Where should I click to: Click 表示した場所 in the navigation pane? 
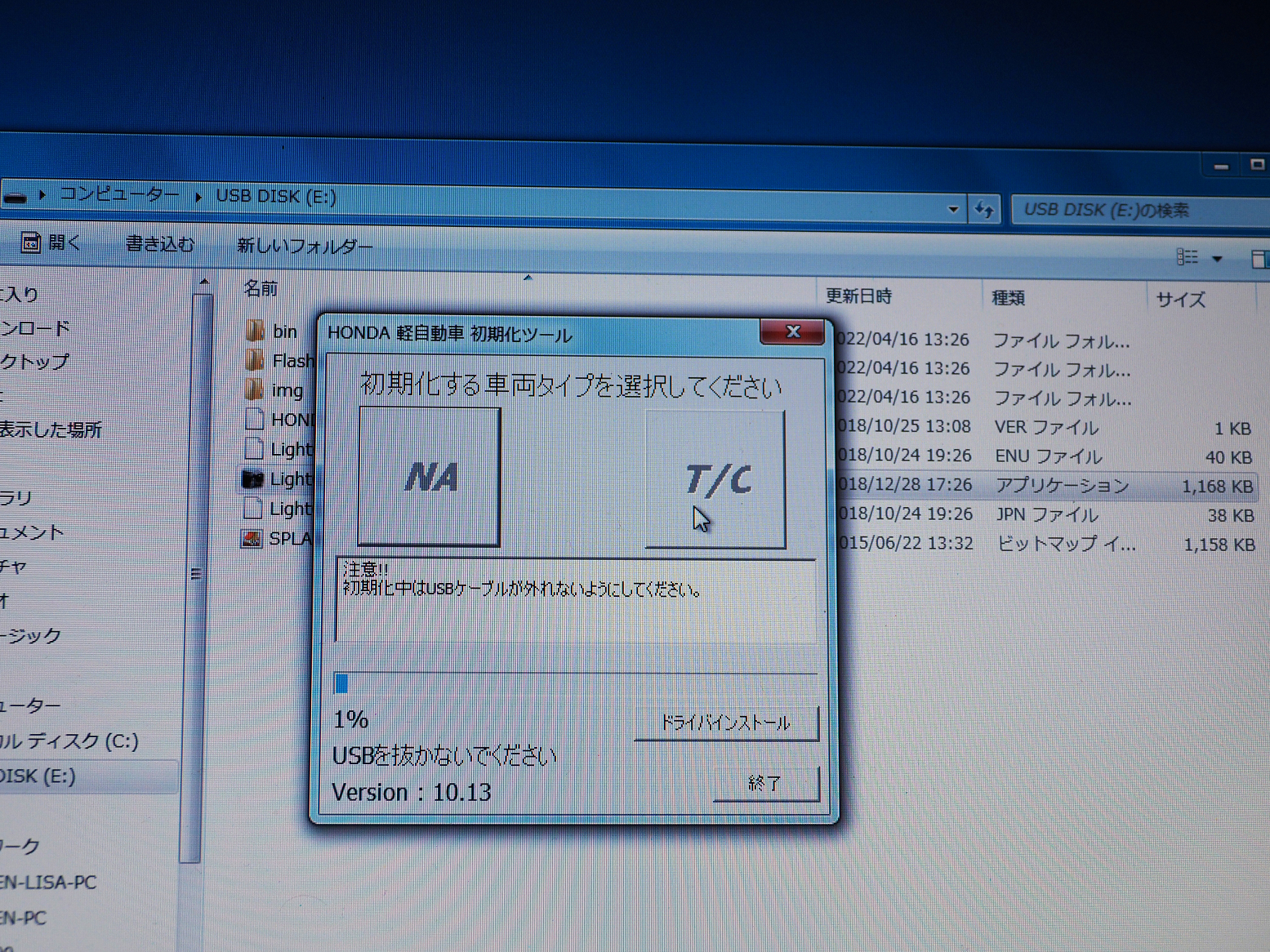51,429
